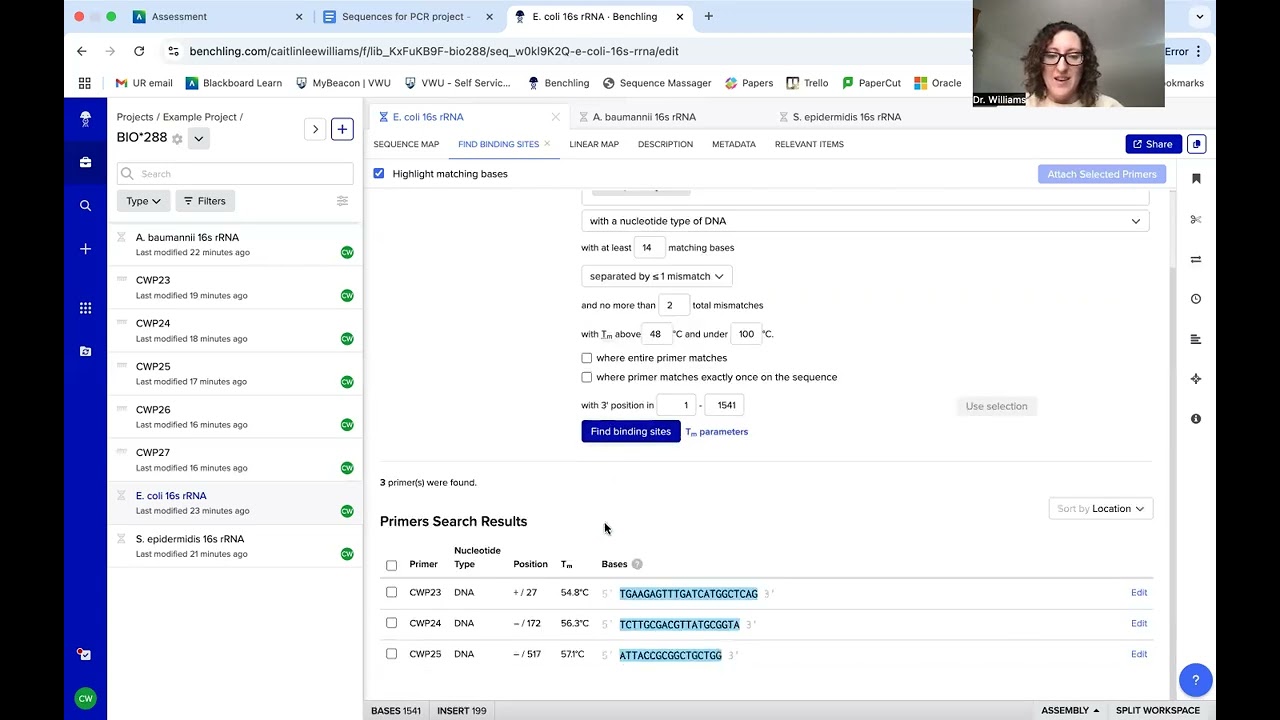Click the Find binding sites button

tap(631, 432)
